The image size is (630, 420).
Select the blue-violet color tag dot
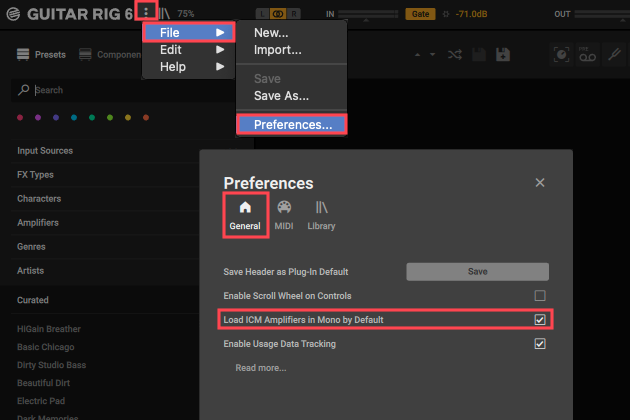tap(56, 117)
